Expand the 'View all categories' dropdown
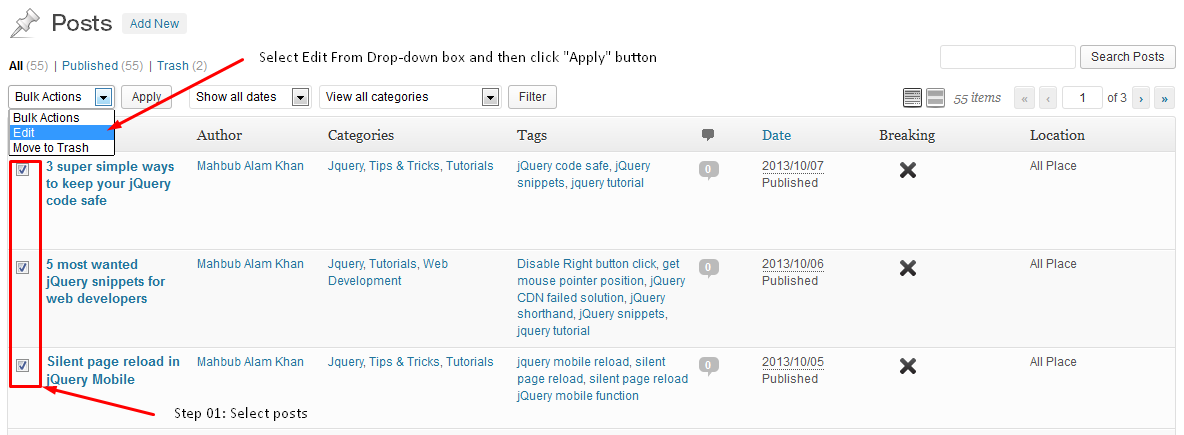1184x435 pixels. (409, 97)
